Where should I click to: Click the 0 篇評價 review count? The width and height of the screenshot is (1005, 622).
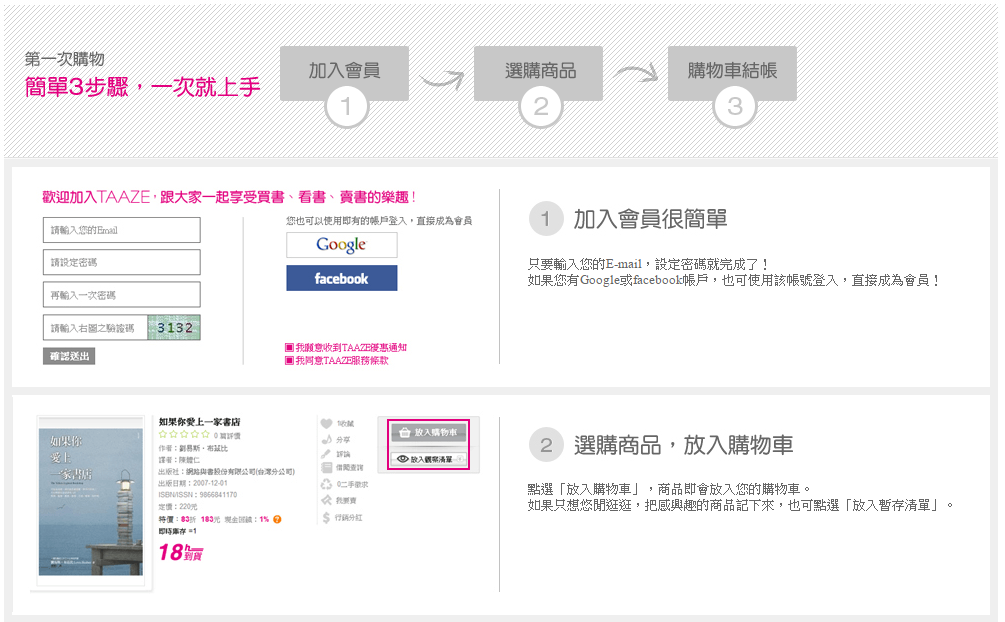click(x=228, y=436)
